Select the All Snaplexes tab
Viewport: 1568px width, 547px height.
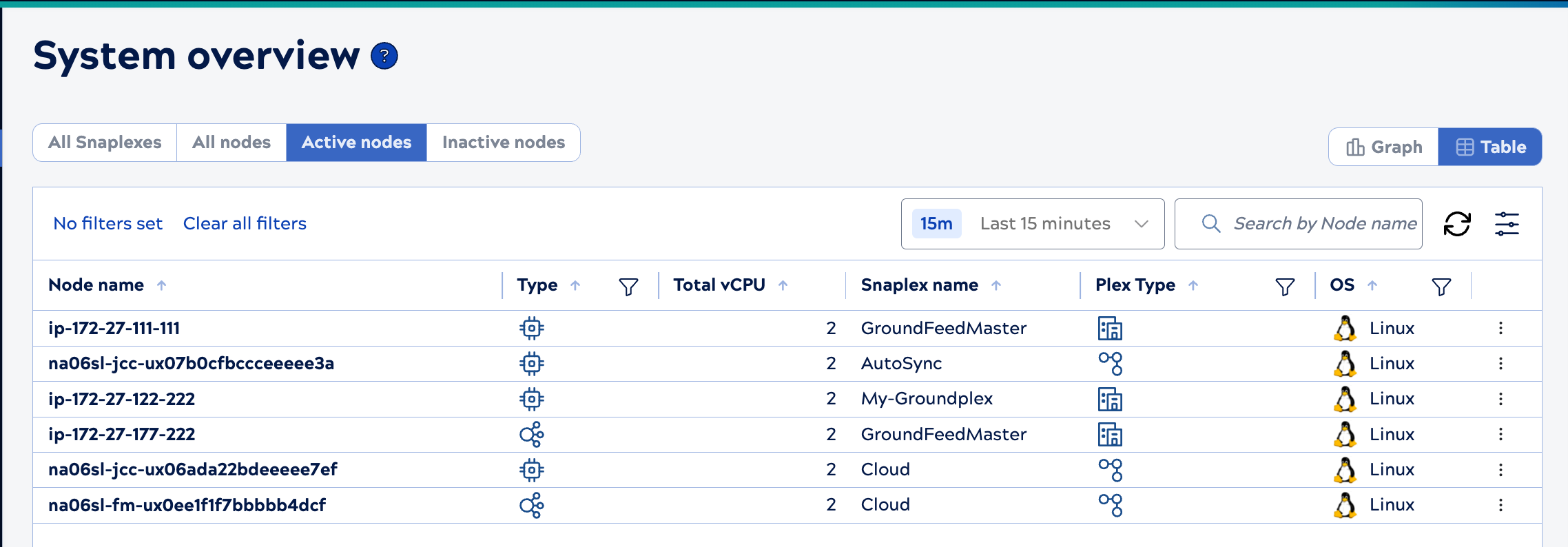click(x=105, y=143)
